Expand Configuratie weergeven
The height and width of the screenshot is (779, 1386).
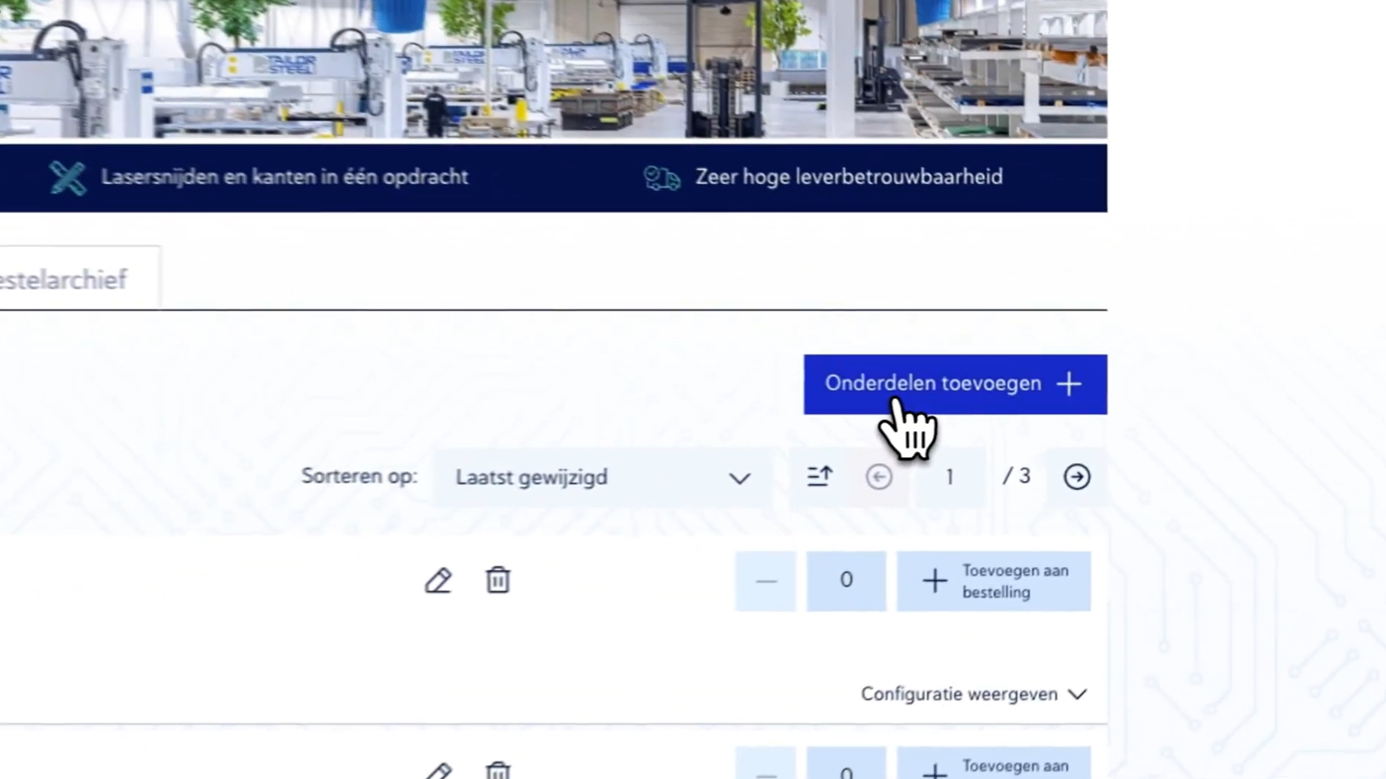pyautogui.click(x=973, y=694)
